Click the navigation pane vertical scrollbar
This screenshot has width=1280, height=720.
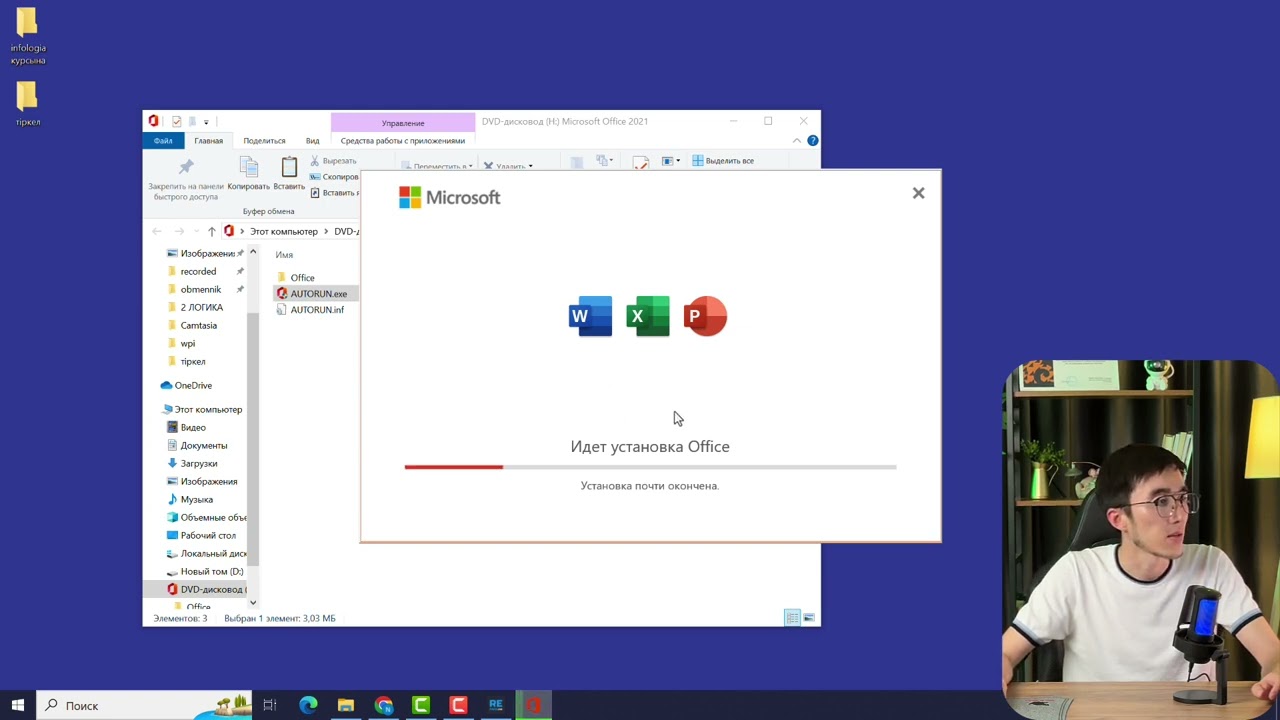pyautogui.click(x=253, y=440)
